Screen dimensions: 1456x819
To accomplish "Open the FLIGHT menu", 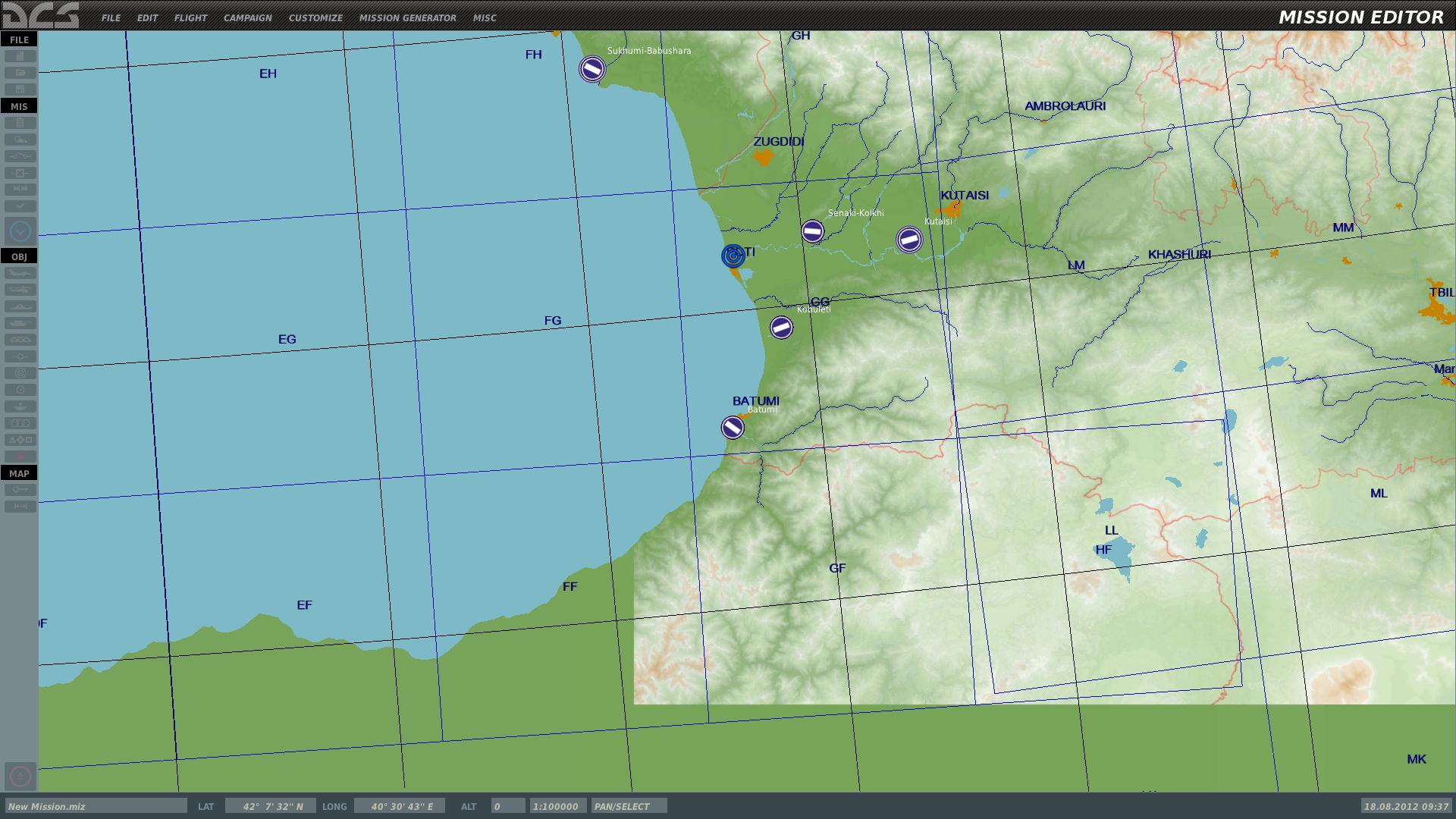I will [x=190, y=17].
